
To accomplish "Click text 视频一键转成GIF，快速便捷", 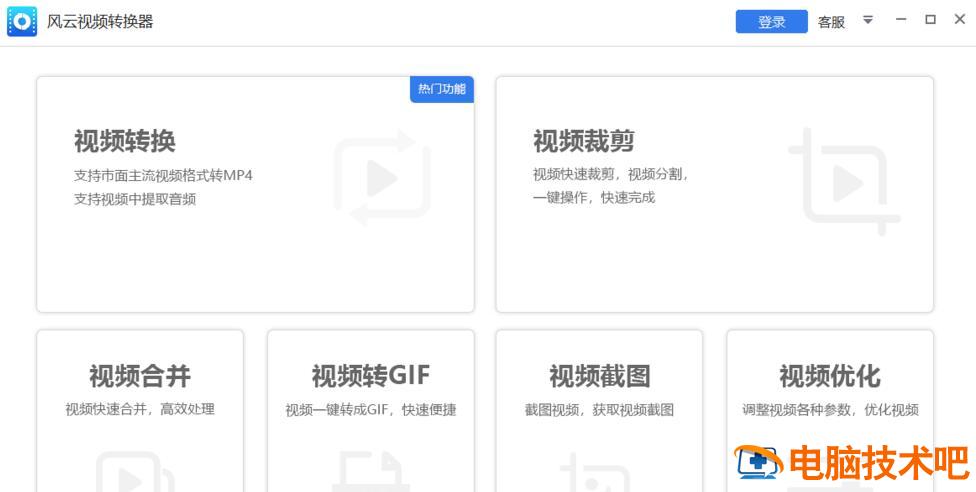I will (371, 410).
